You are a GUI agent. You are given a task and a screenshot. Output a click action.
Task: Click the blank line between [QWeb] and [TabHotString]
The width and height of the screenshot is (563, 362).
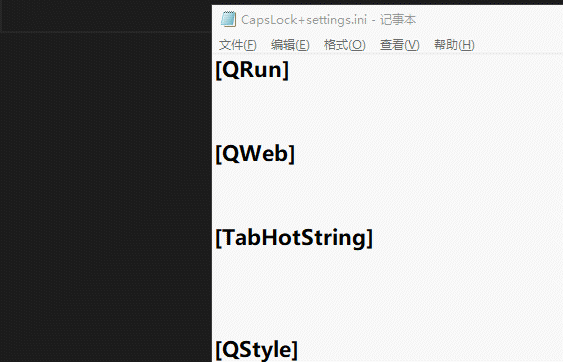[x=387, y=196]
